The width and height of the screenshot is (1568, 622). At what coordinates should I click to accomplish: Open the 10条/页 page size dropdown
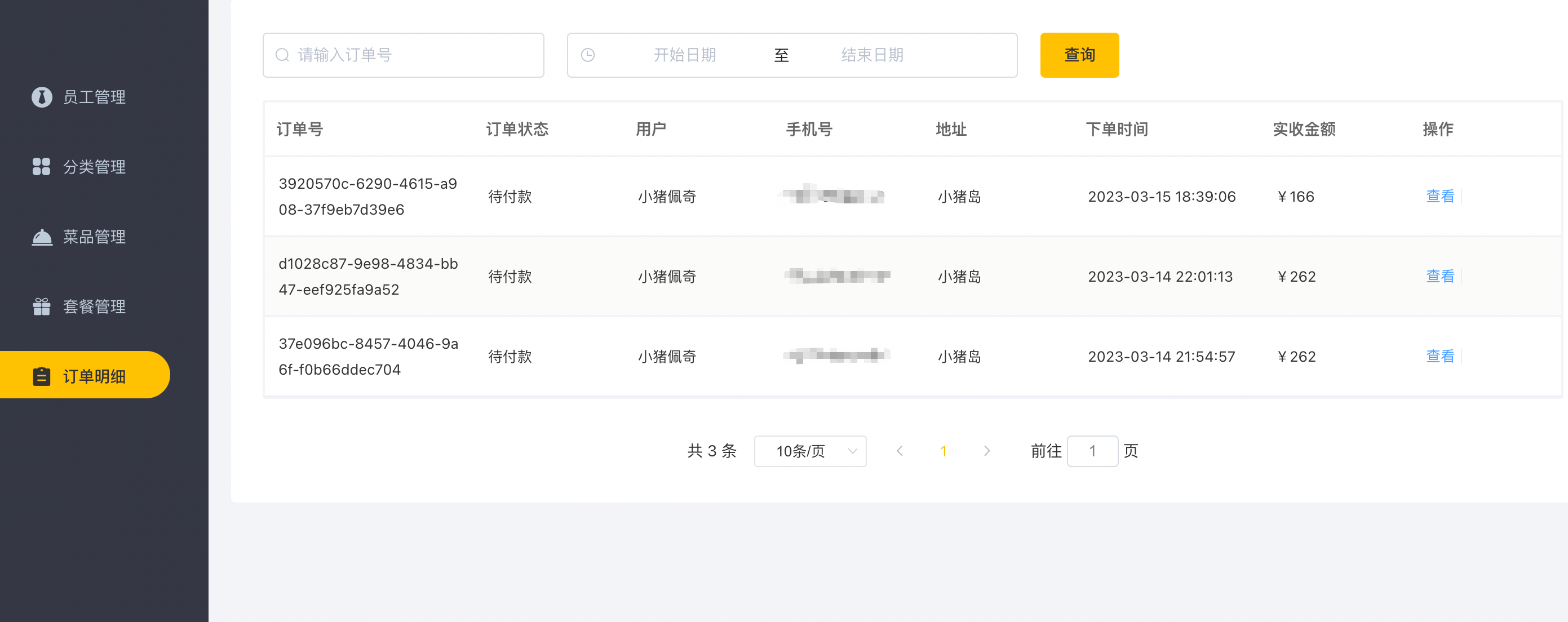(809, 451)
